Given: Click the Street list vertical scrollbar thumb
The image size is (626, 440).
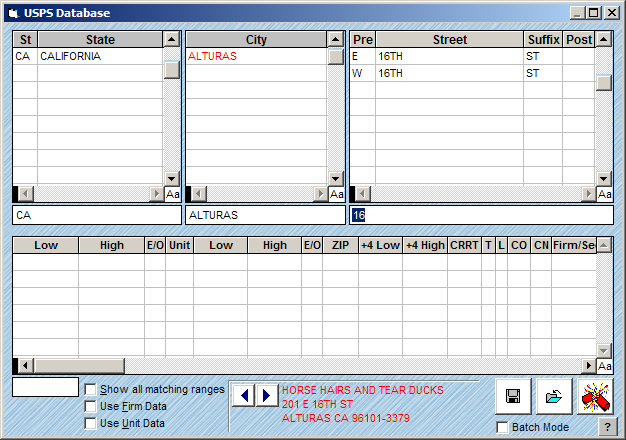Looking at the screenshot, I should pyautogui.click(x=604, y=83).
